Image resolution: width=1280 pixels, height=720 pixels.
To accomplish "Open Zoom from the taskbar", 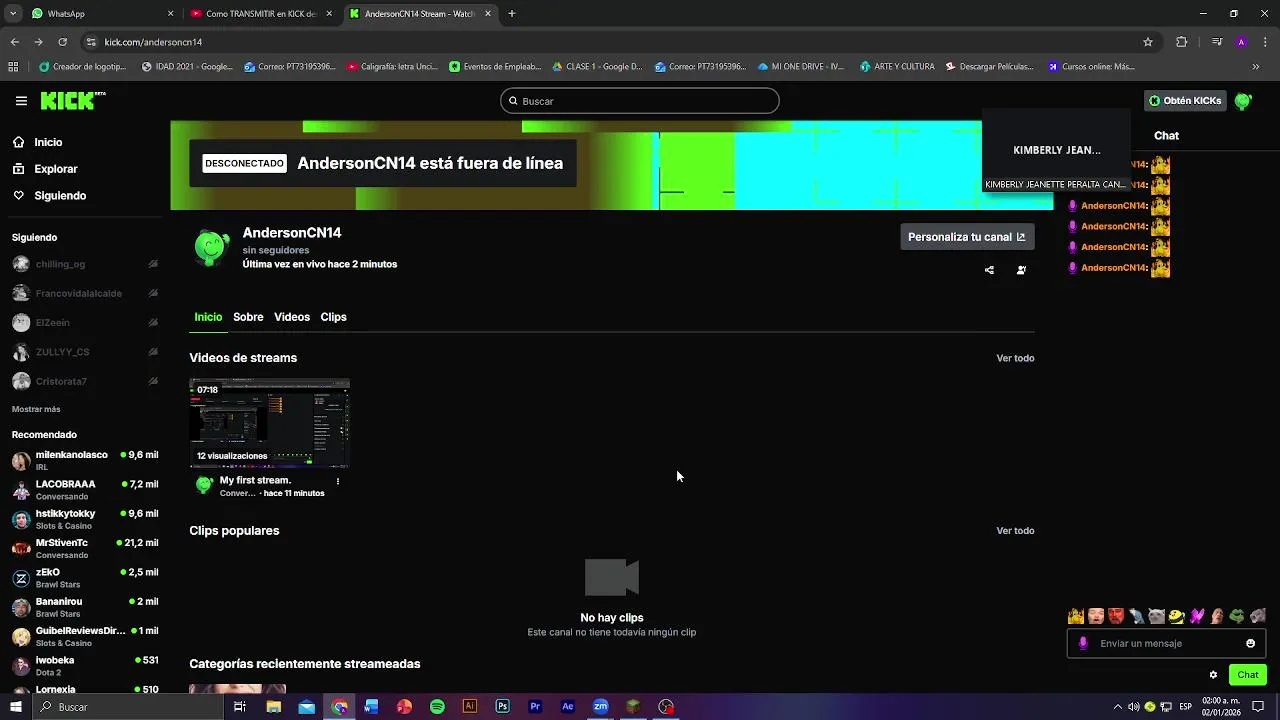I will click(x=600, y=707).
